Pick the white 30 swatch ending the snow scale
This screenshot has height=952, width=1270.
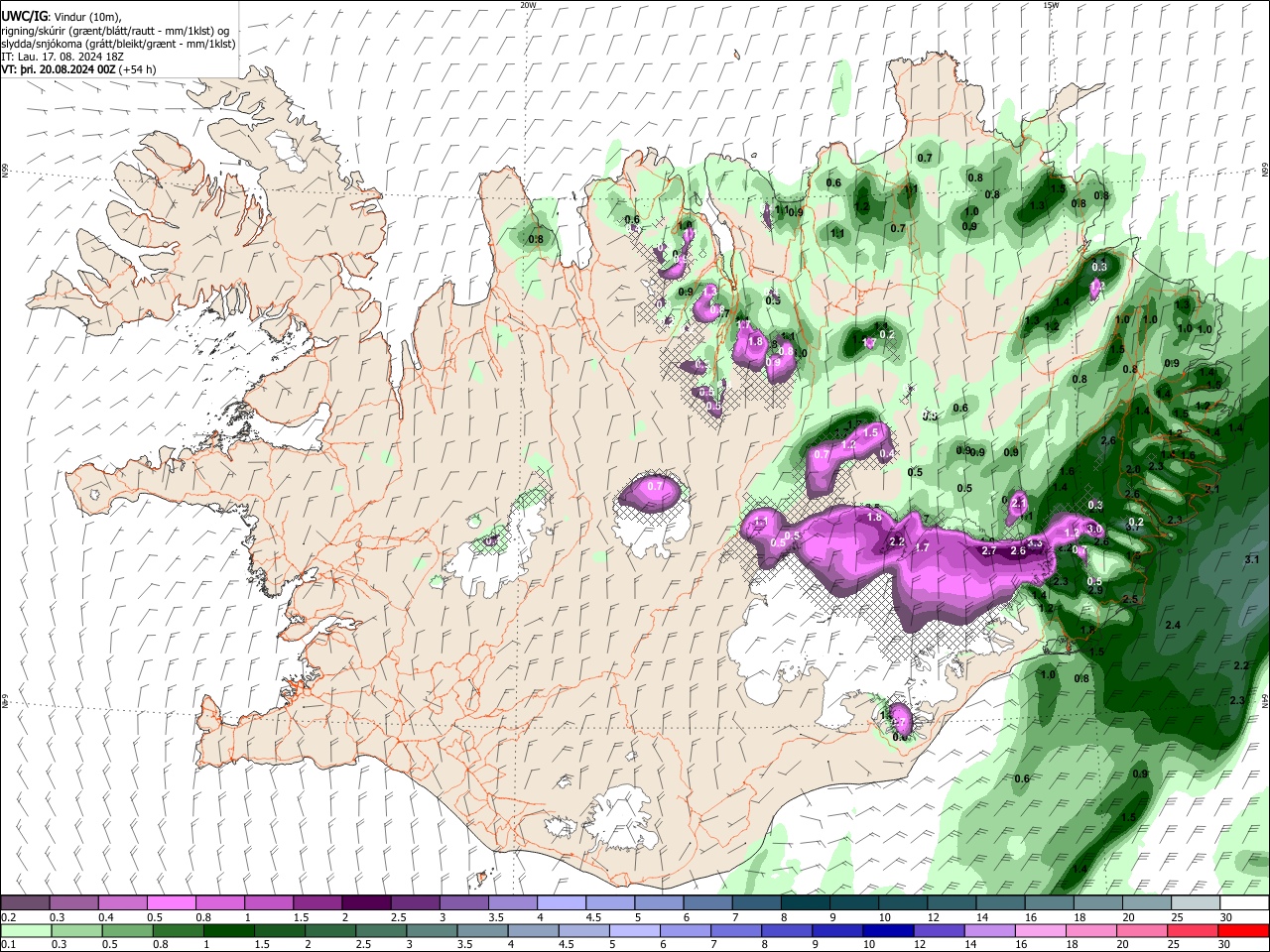(x=1243, y=903)
